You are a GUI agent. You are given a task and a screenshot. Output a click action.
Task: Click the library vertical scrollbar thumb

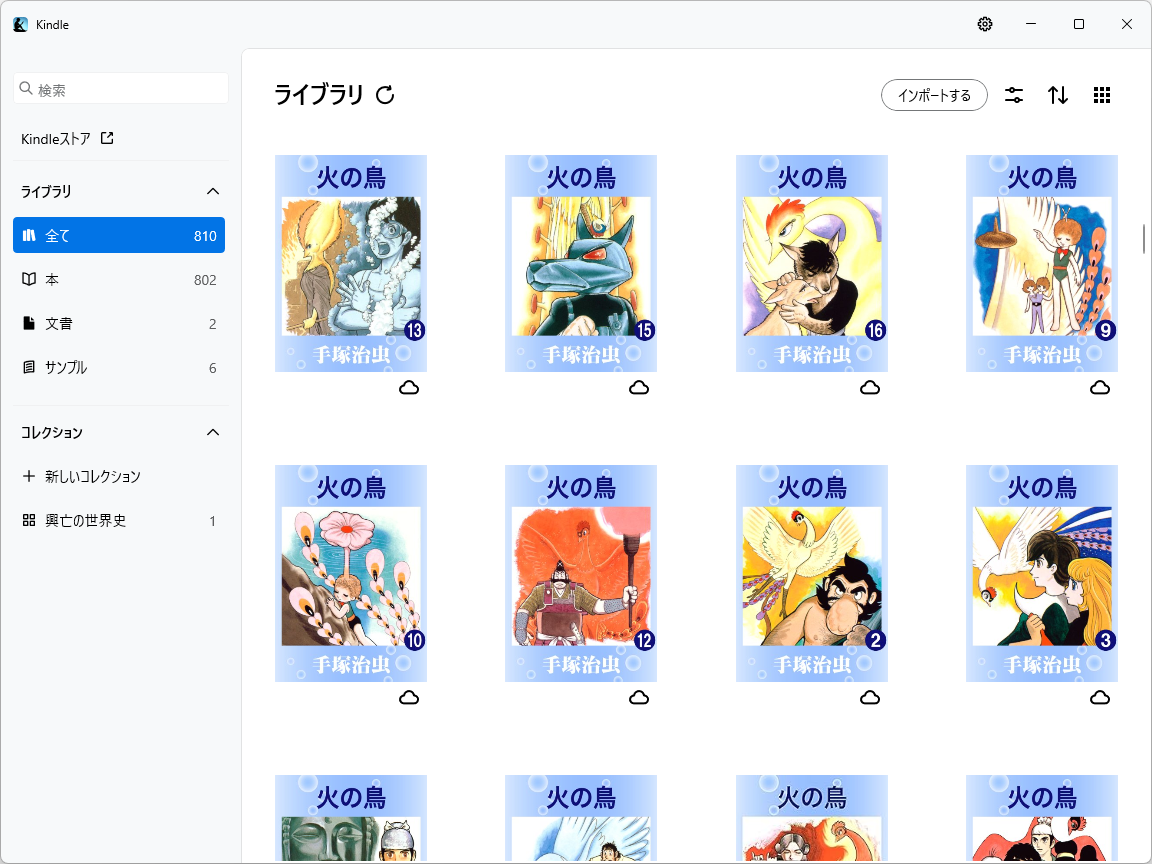tap(1144, 240)
